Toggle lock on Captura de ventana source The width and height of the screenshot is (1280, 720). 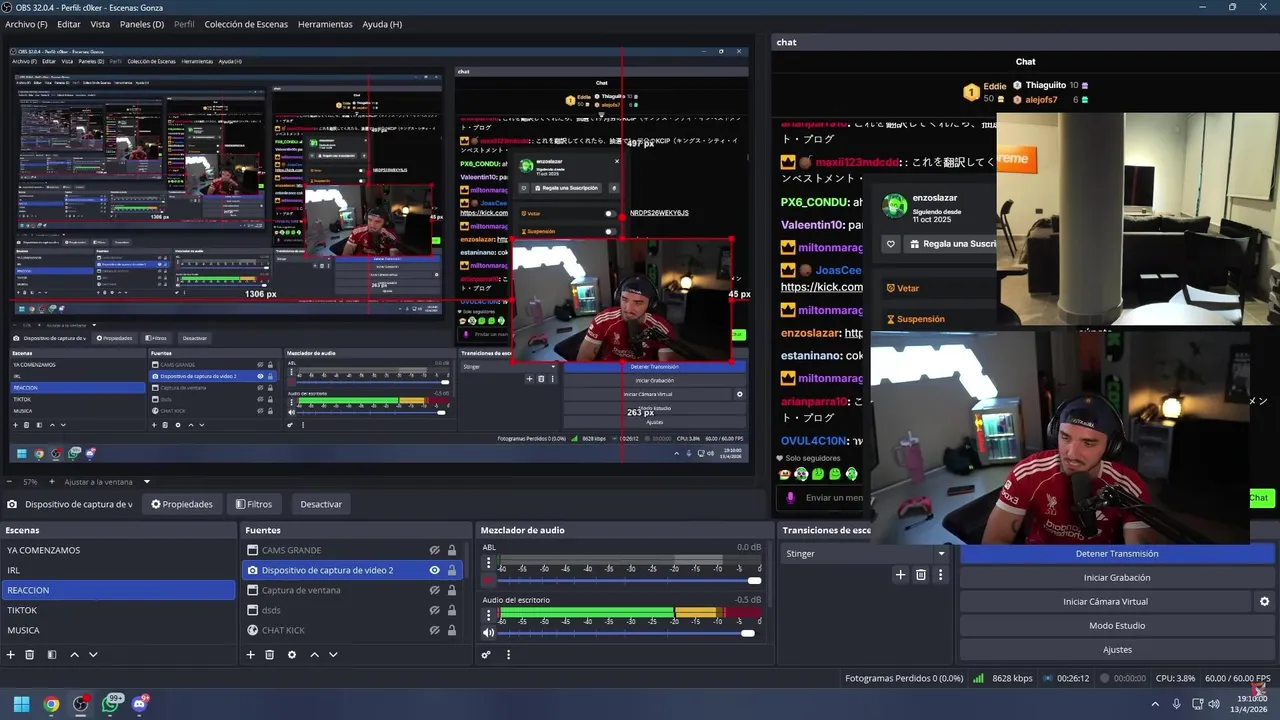(x=452, y=590)
